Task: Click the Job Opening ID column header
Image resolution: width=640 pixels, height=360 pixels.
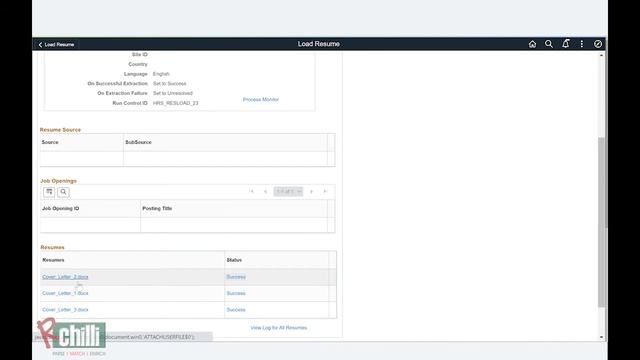Action: pyautogui.click(x=61, y=209)
